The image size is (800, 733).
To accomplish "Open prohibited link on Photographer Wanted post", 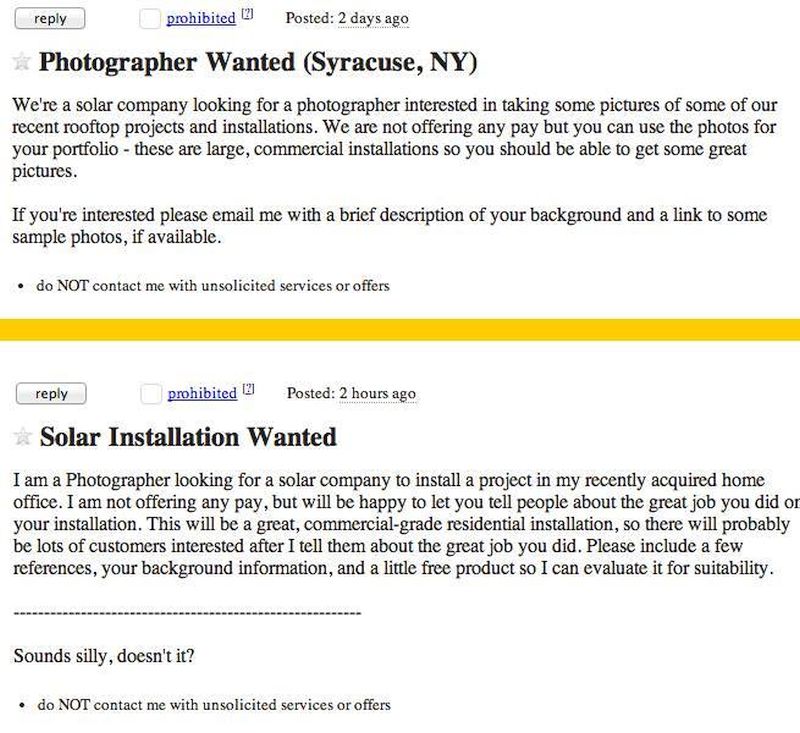I will pos(201,18).
